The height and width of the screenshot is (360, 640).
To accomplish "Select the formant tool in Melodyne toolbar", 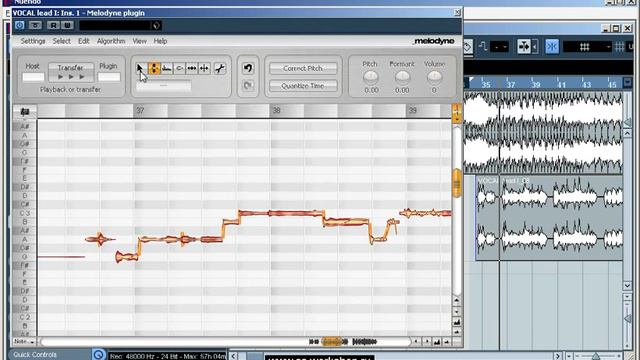I will coord(167,69).
